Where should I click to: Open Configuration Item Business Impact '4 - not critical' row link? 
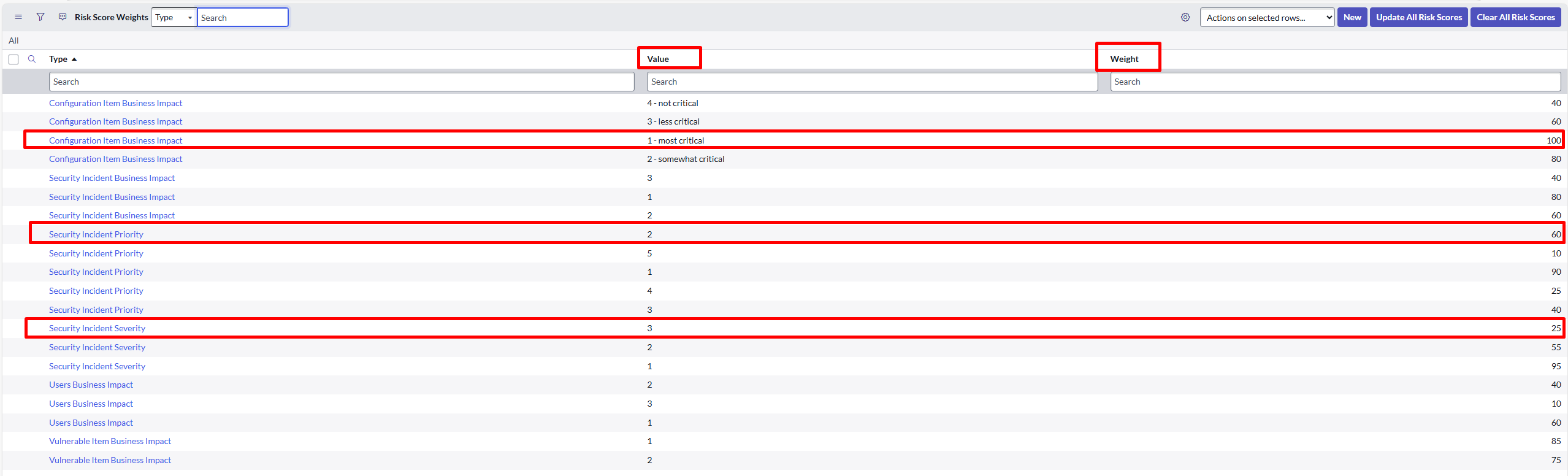(x=115, y=103)
